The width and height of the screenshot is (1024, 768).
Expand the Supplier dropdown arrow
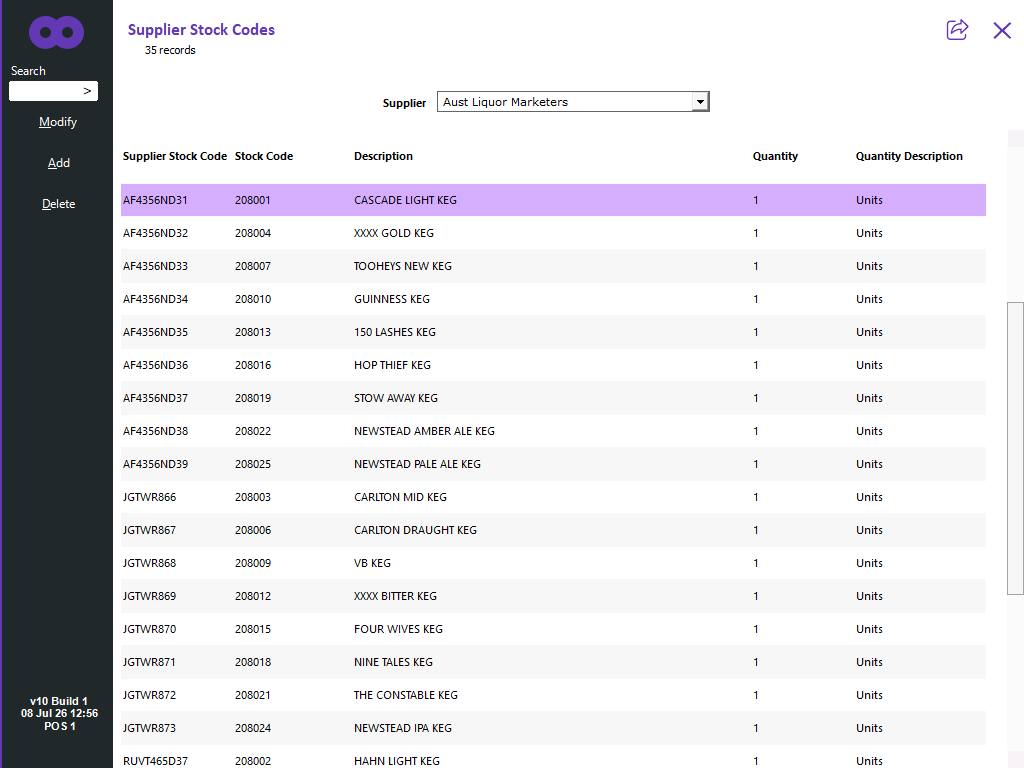coord(700,102)
